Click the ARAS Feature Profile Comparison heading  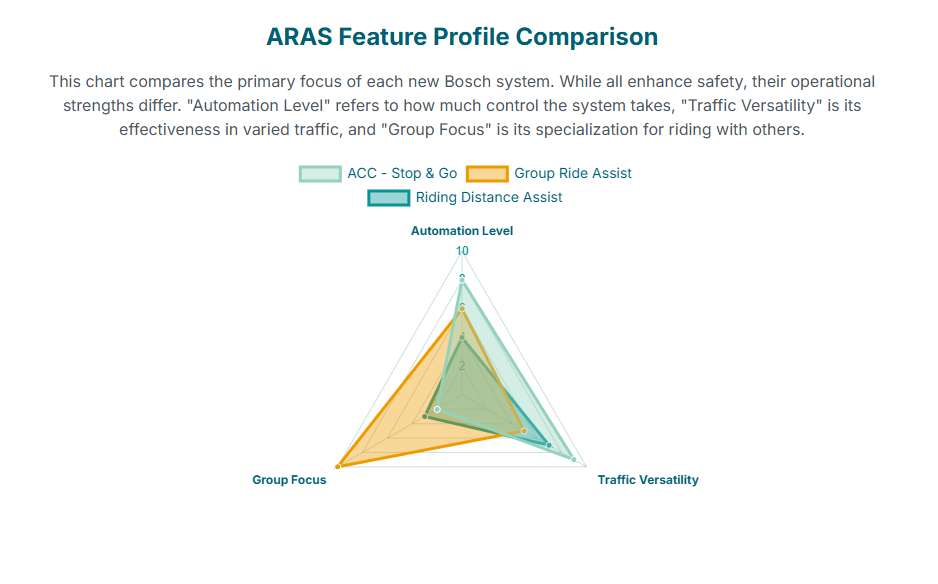tap(462, 37)
